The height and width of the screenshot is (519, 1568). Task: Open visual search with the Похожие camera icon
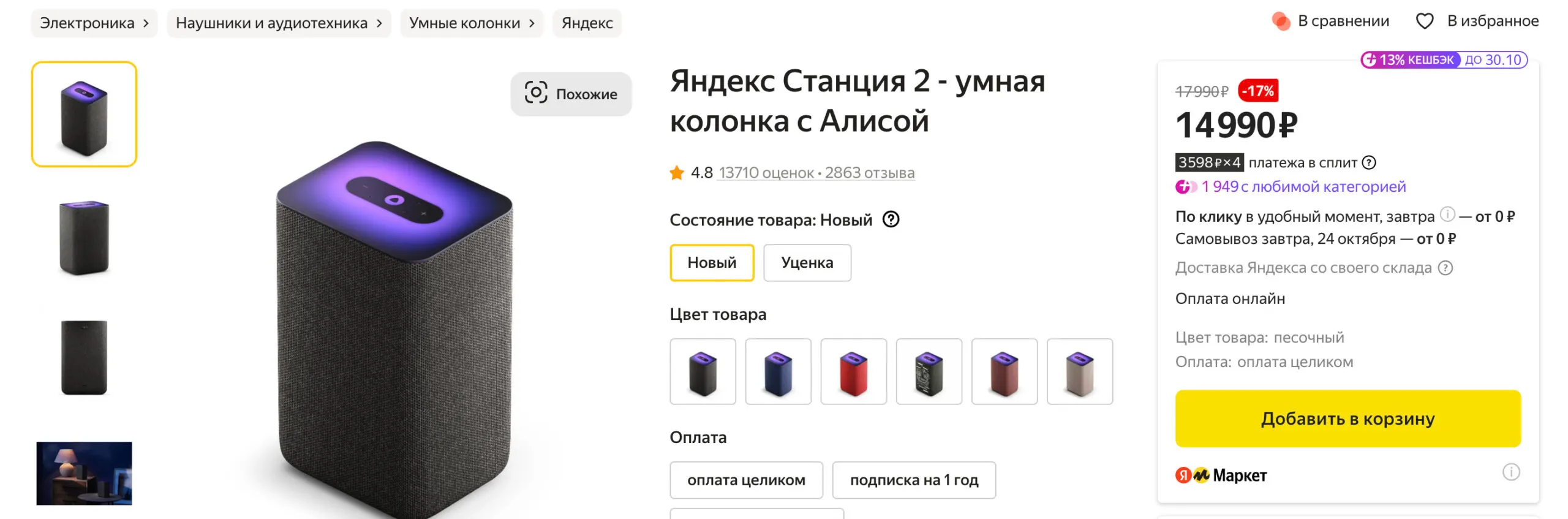[x=536, y=93]
